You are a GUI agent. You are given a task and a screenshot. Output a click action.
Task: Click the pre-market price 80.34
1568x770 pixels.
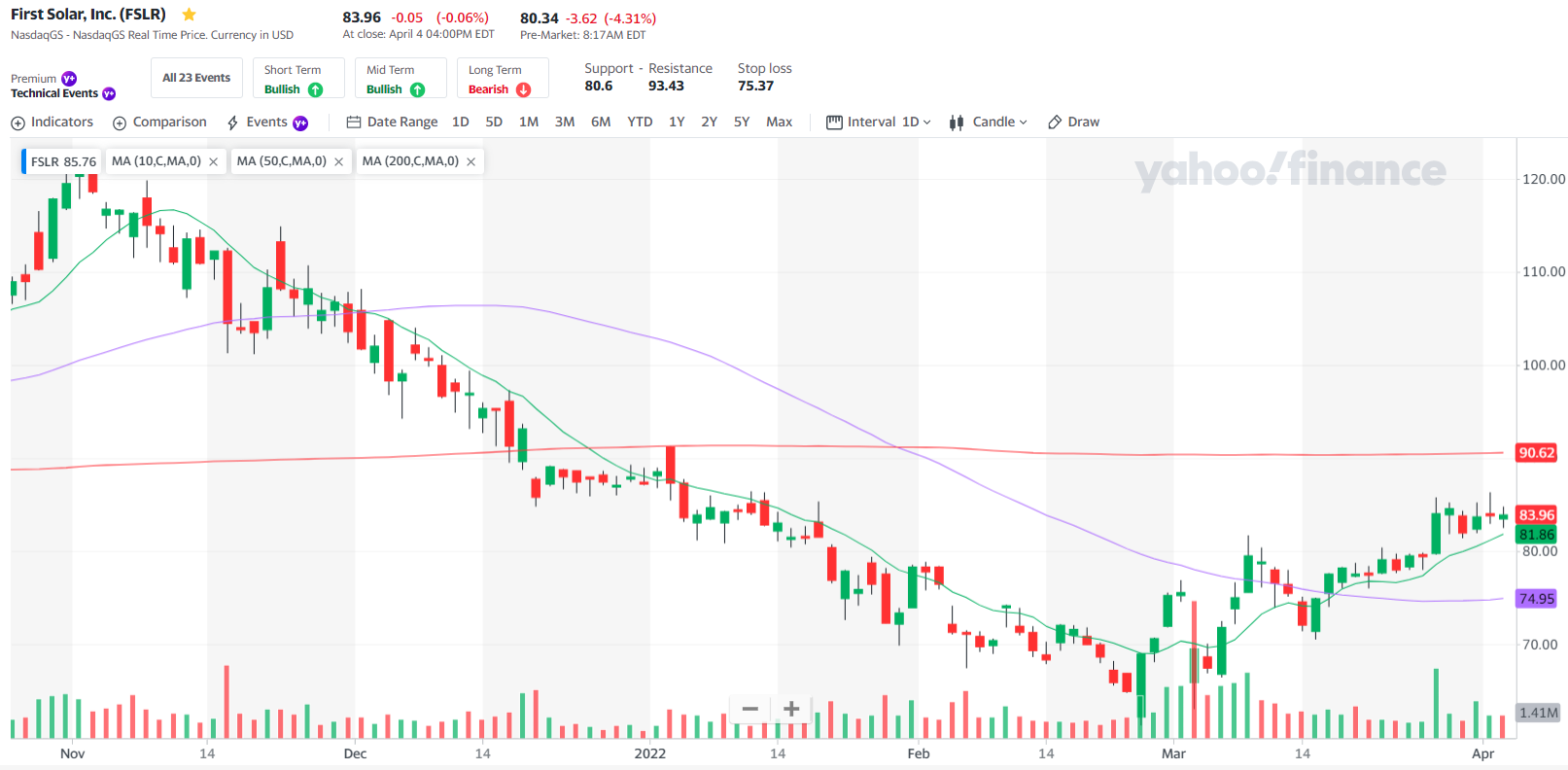pyautogui.click(x=540, y=18)
